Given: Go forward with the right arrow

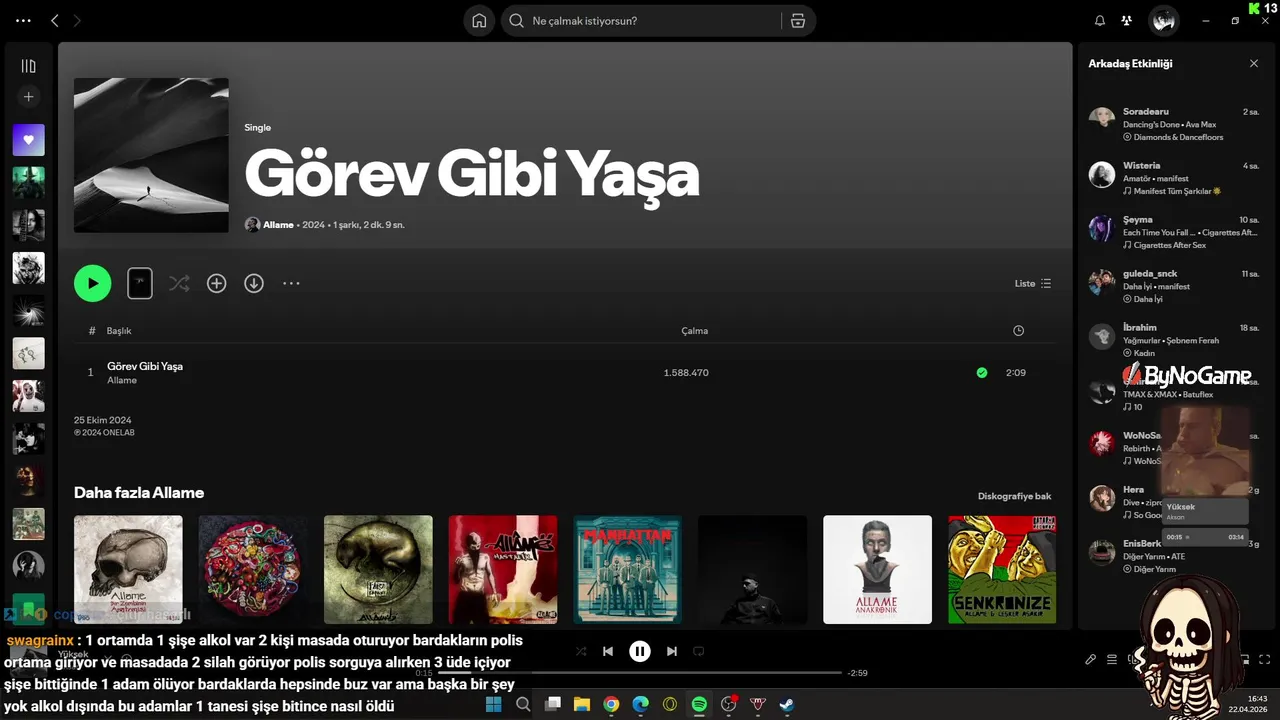Looking at the screenshot, I should coord(78,20).
